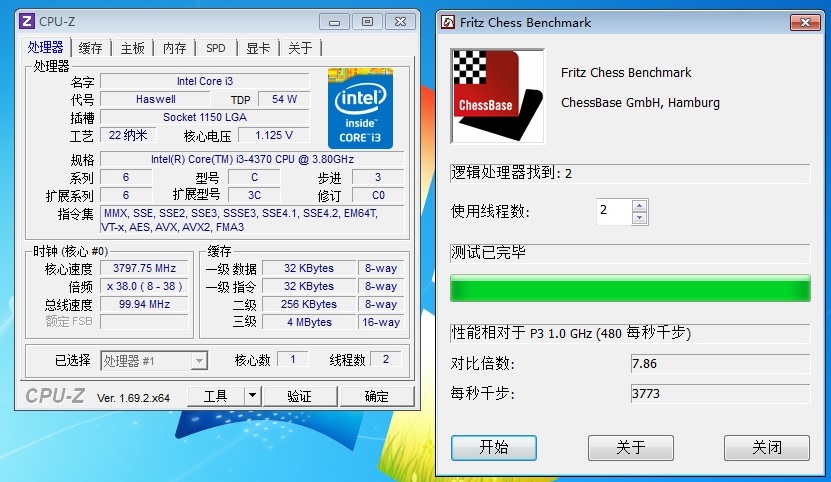
Task: Click the Haswell code name value
Action: click(155, 99)
